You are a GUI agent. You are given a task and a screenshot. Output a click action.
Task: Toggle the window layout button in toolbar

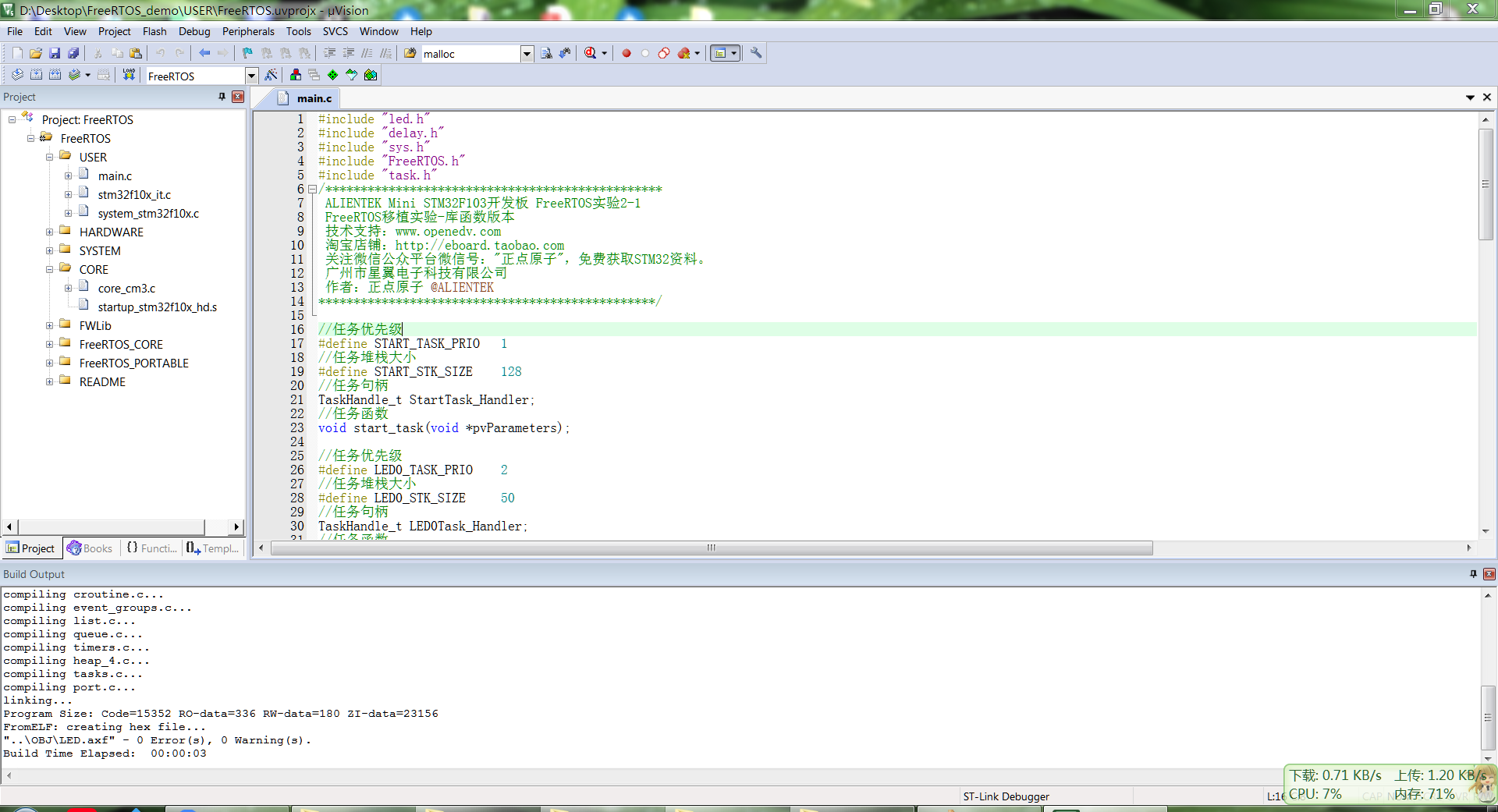tap(724, 53)
